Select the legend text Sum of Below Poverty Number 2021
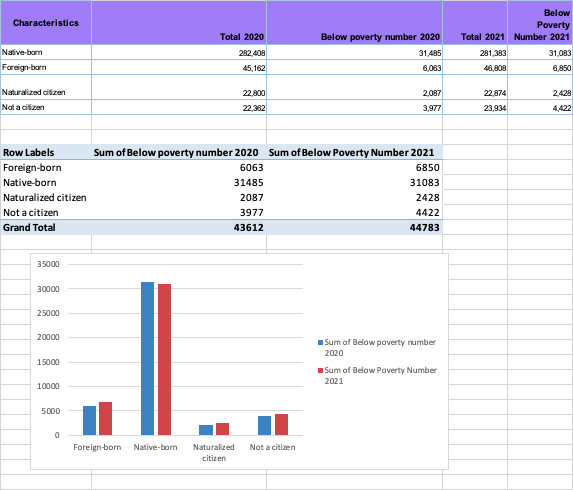This screenshot has width=573, height=490. pyautogui.click(x=380, y=375)
